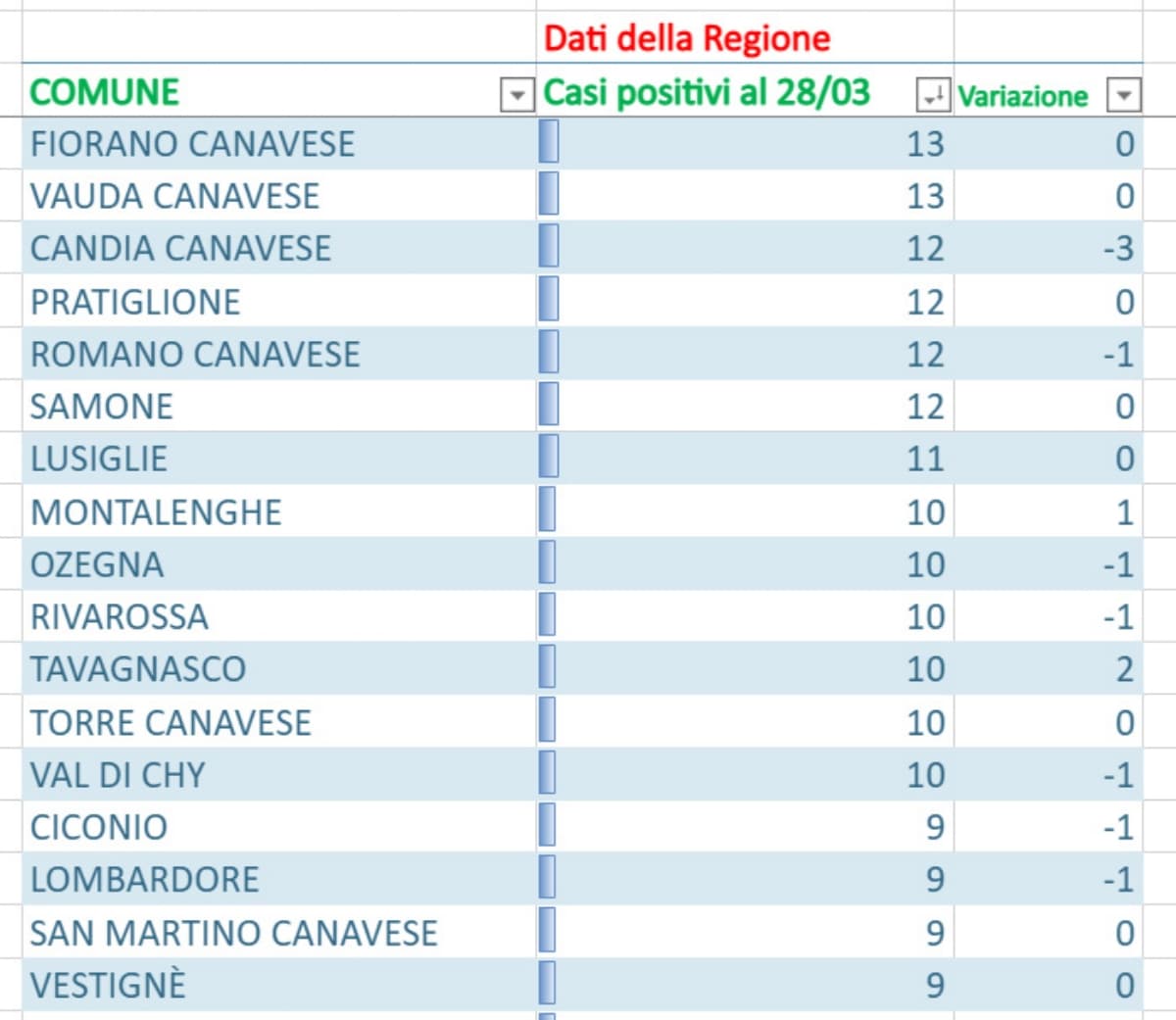This screenshot has width=1176, height=1020.
Task: Open the COMUNE column filter dropdown
Action: pyautogui.click(x=516, y=95)
